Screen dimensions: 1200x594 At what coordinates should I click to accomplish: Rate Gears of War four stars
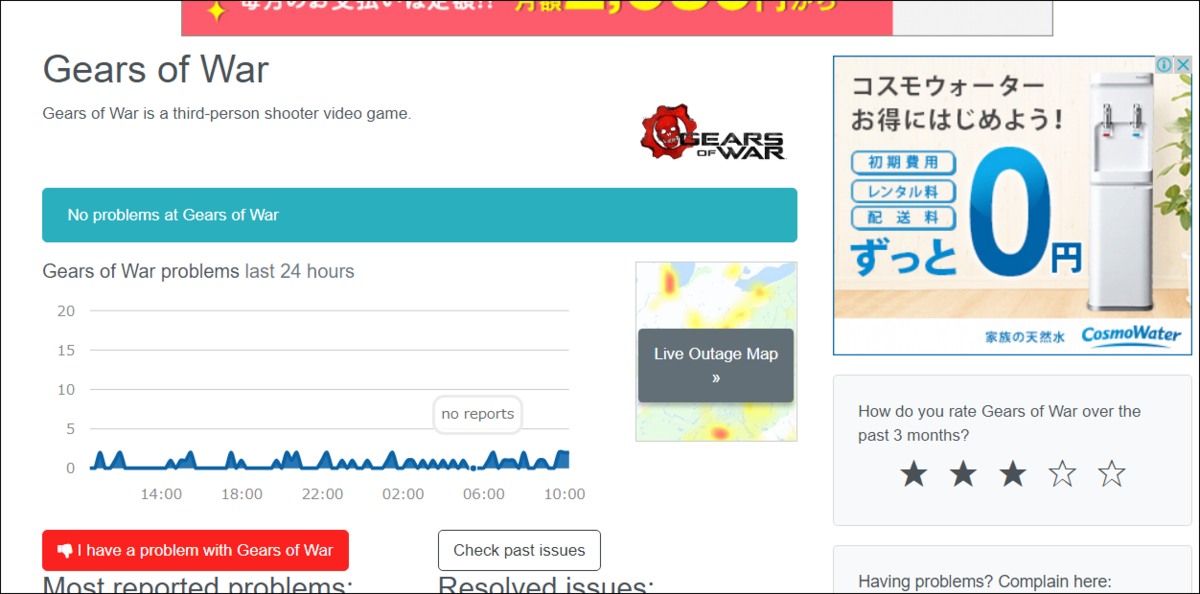(1062, 473)
